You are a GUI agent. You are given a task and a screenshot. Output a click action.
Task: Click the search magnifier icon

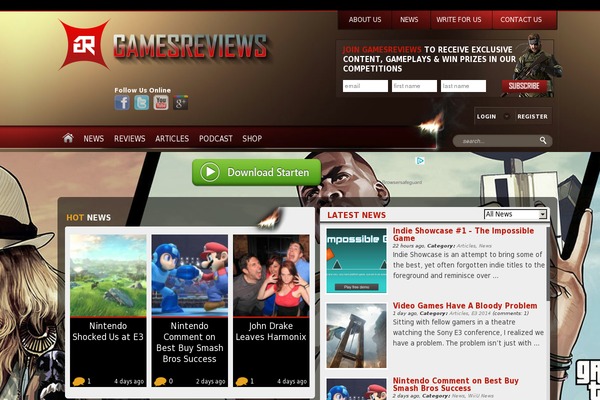[x=543, y=140]
